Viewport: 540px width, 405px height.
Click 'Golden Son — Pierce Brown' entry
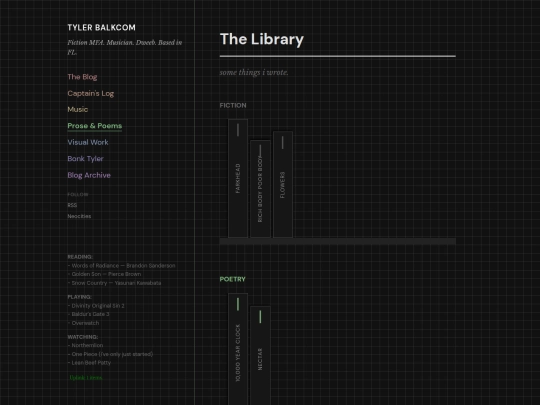(104, 274)
